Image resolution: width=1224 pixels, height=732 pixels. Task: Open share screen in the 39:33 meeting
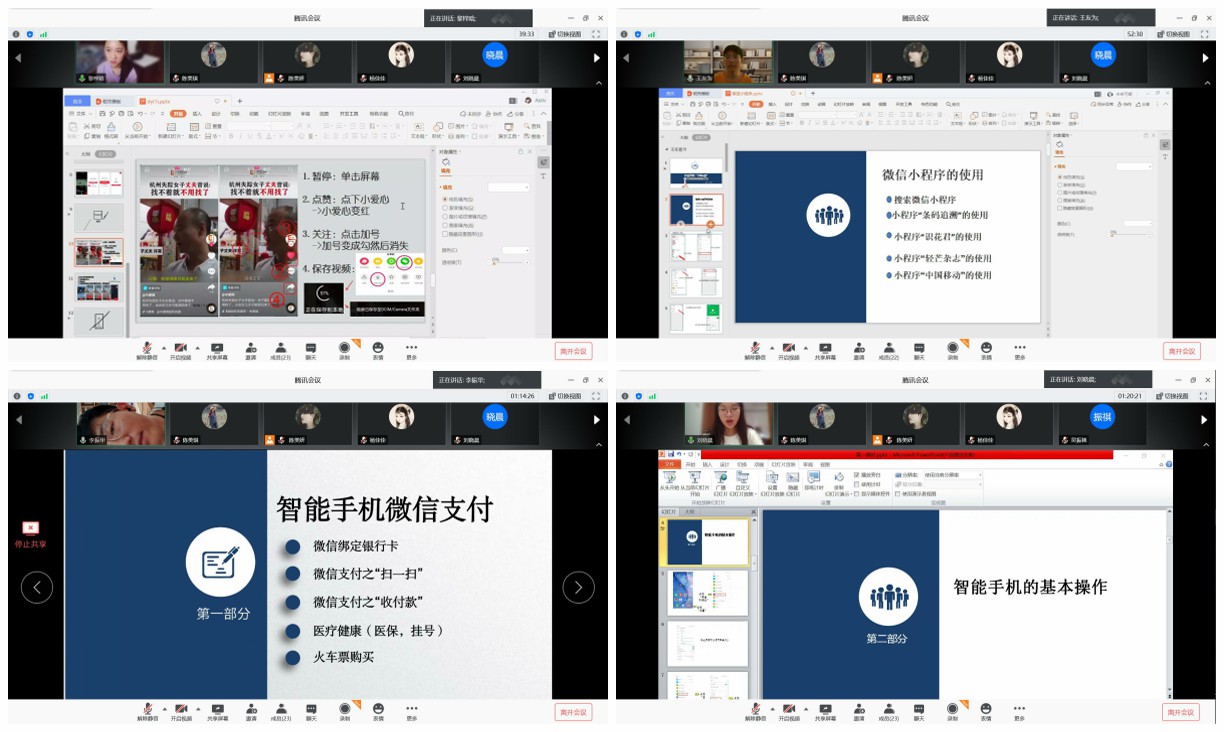pyautogui.click(x=217, y=350)
